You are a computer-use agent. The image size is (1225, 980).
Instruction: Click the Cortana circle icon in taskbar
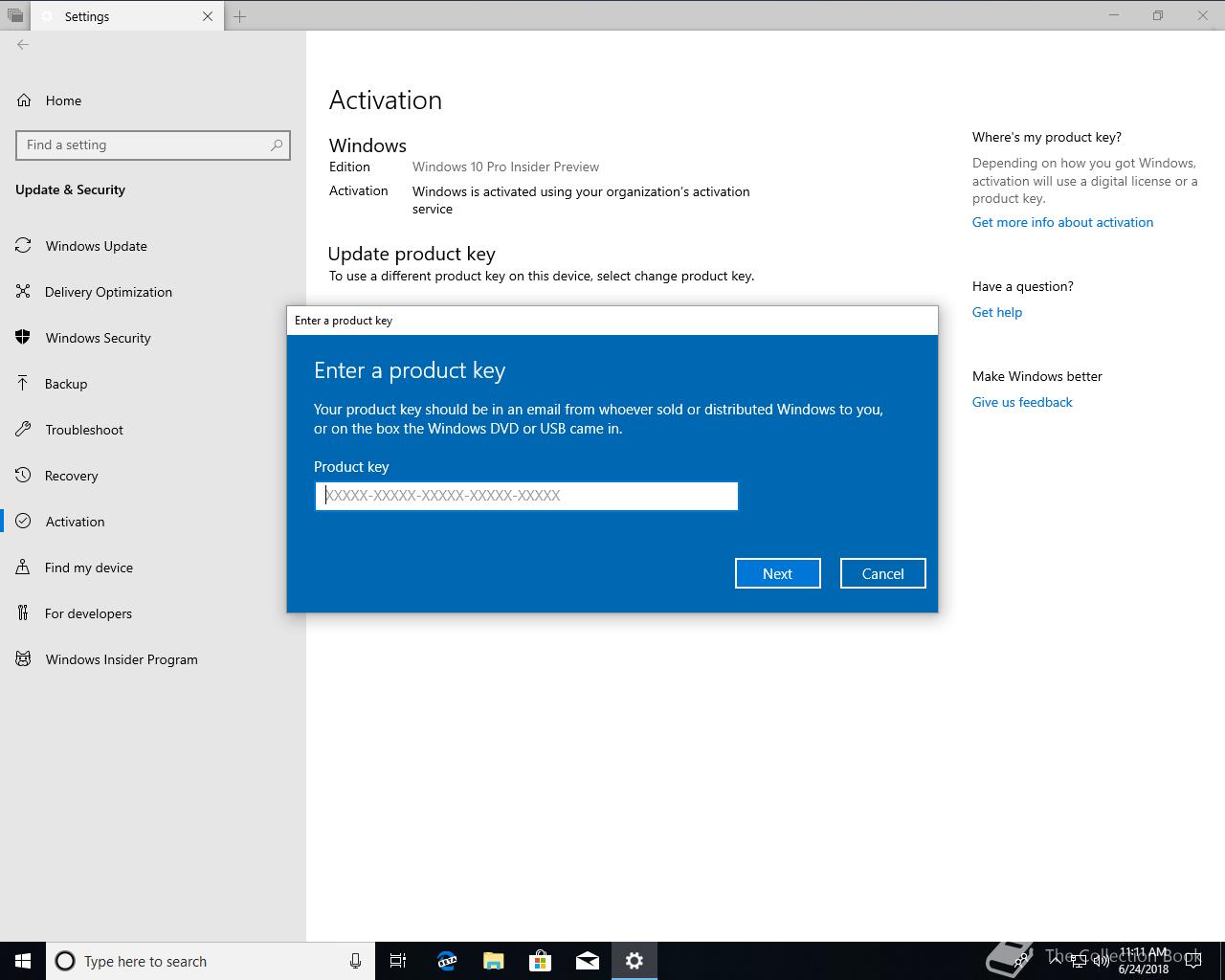click(65, 961)
